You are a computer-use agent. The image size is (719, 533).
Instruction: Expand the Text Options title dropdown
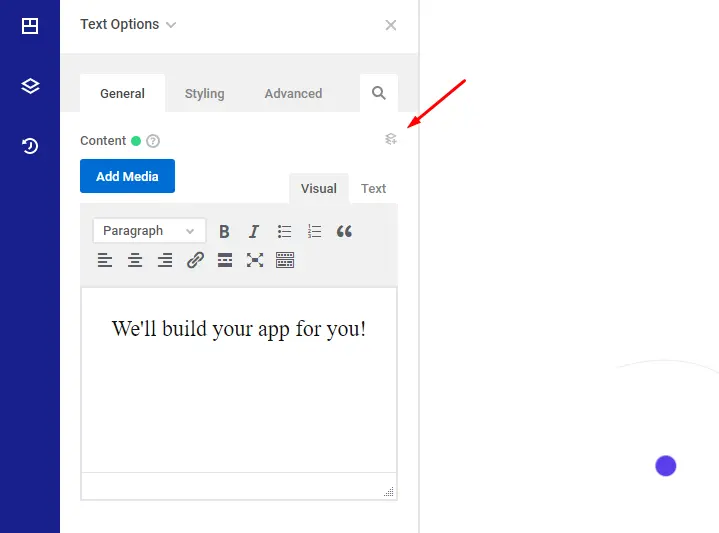[171, 25]
